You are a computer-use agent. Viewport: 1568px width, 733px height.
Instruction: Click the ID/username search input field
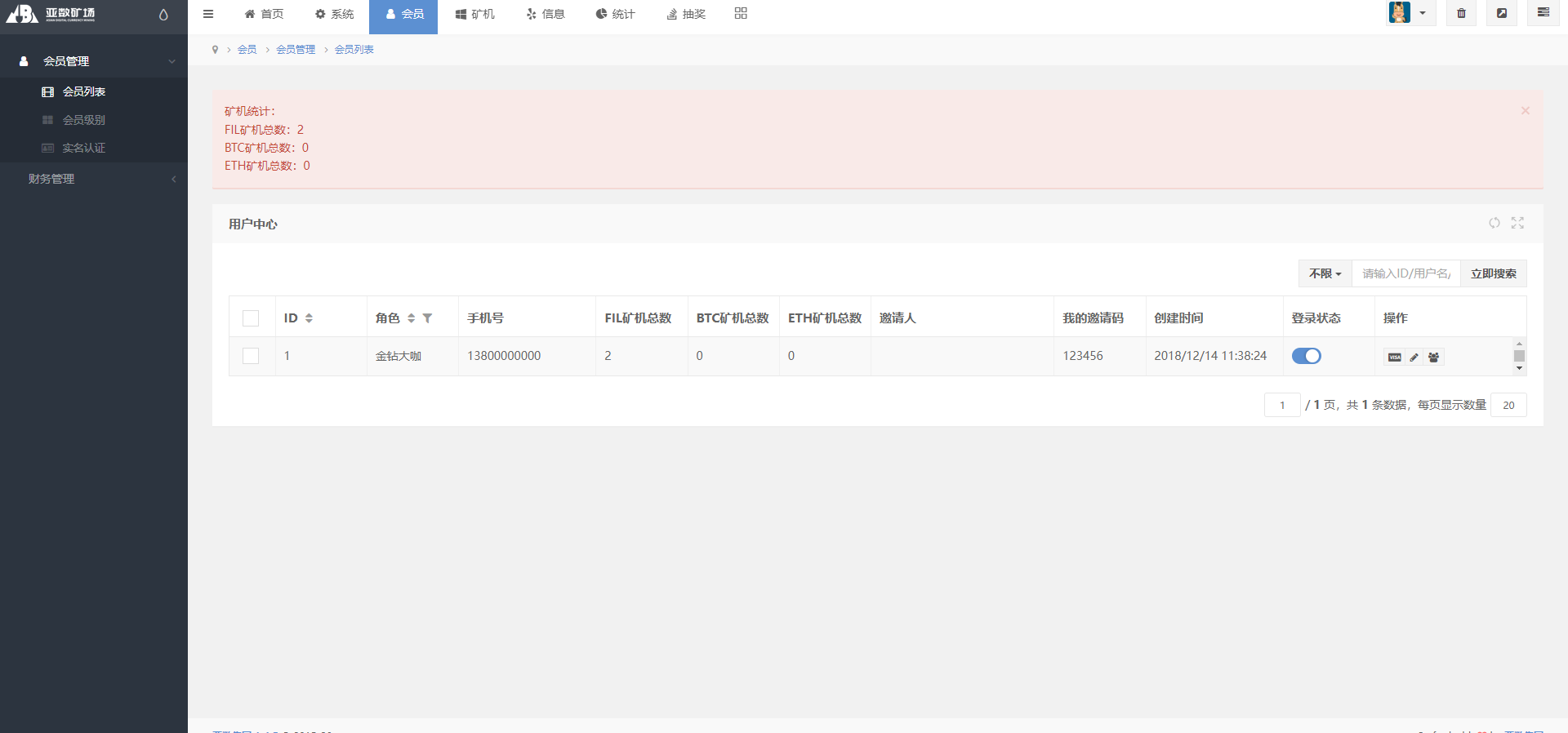tap(1405, 273)
